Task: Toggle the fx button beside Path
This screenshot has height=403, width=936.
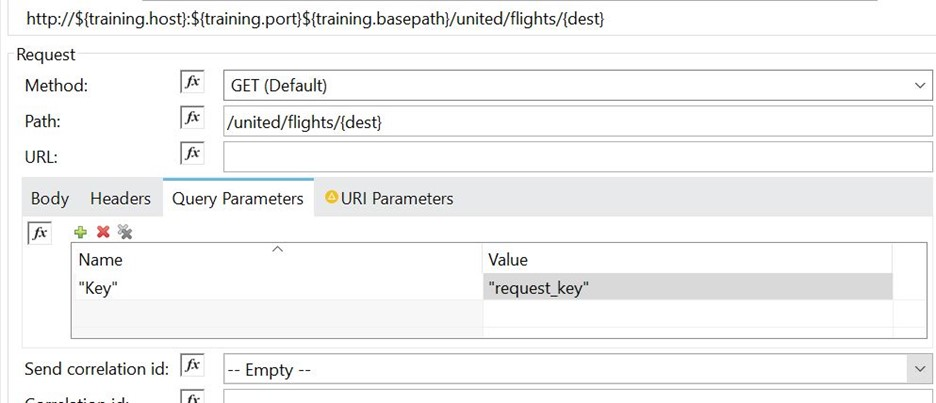Action: click(192, 120)
